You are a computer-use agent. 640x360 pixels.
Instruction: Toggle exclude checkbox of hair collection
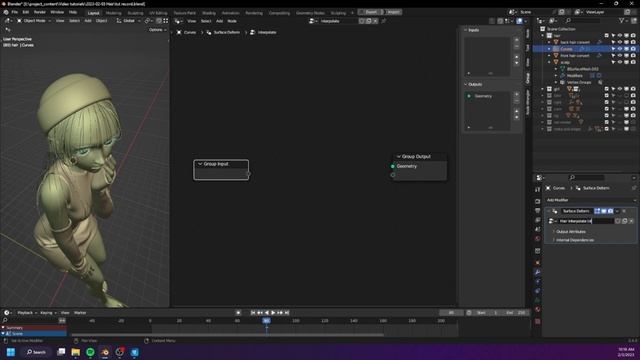point(607,36)
